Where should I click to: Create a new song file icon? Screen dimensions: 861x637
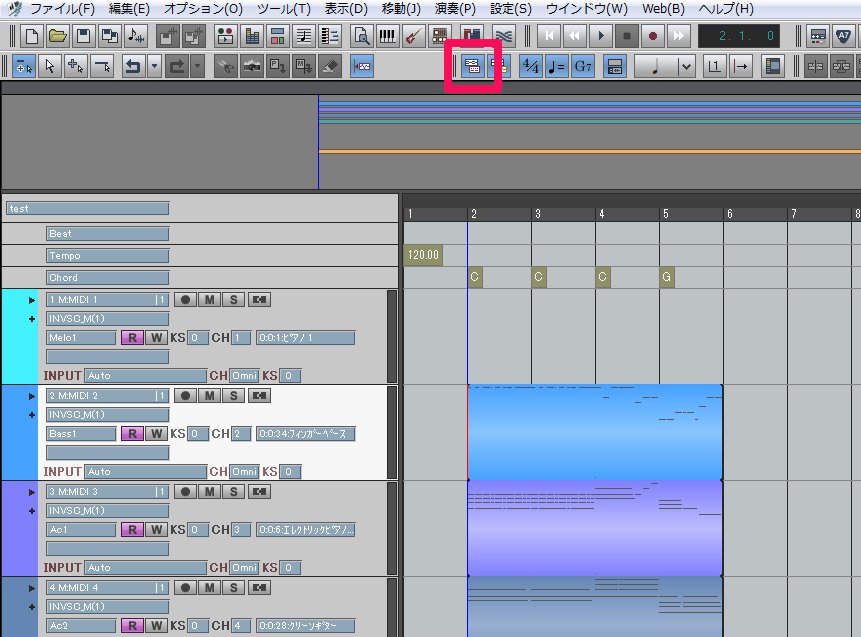[32, 36]
